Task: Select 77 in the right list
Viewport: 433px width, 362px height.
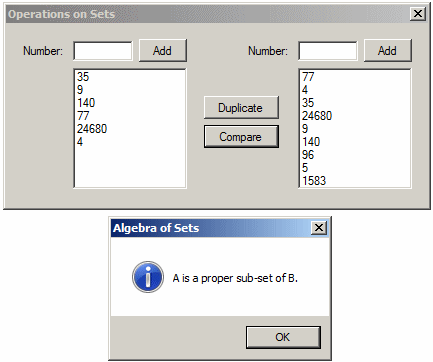Action: [x=308, y=77]
